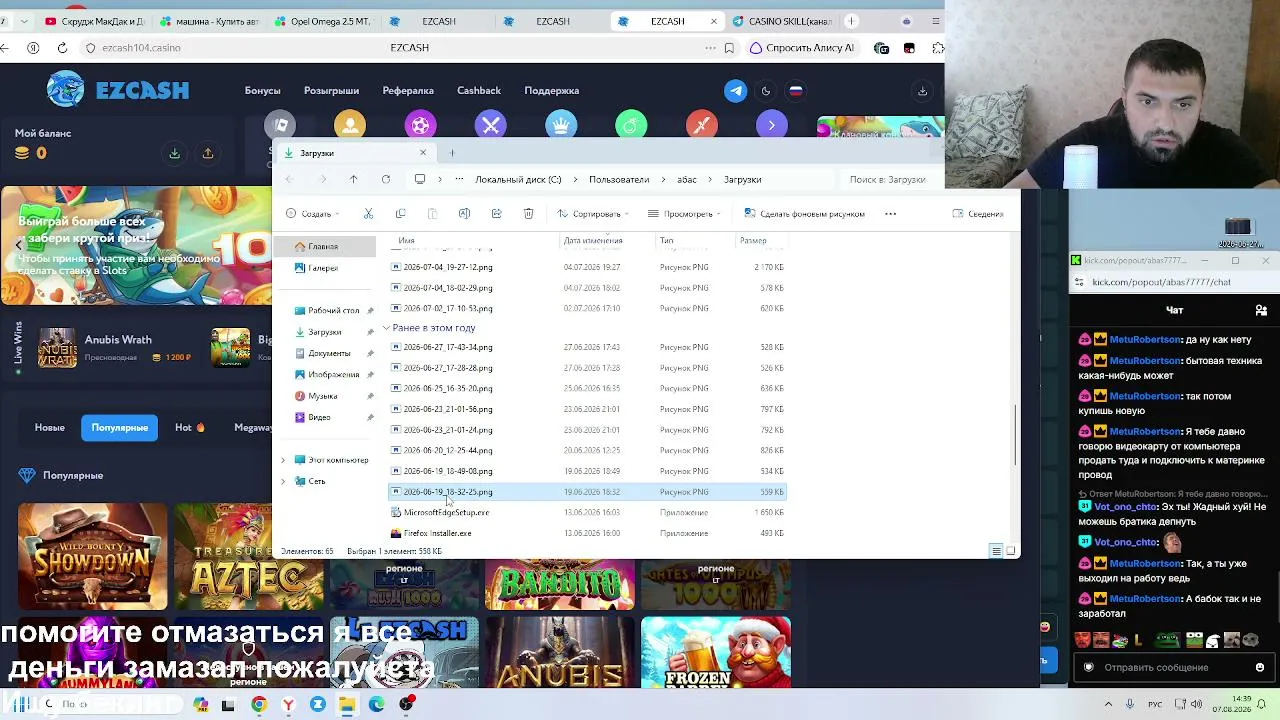
Task: Open new Explorer tab with plus icon
Action: (x=451, y=153)
